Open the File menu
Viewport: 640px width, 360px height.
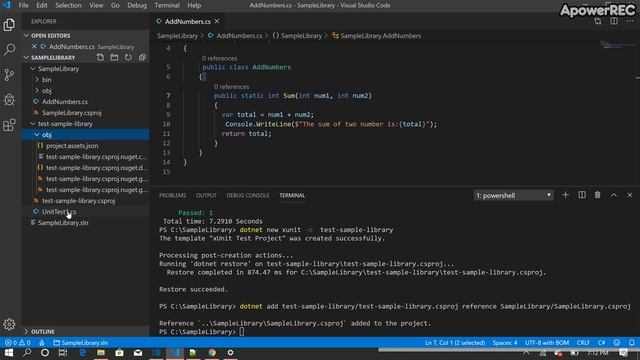24,5
